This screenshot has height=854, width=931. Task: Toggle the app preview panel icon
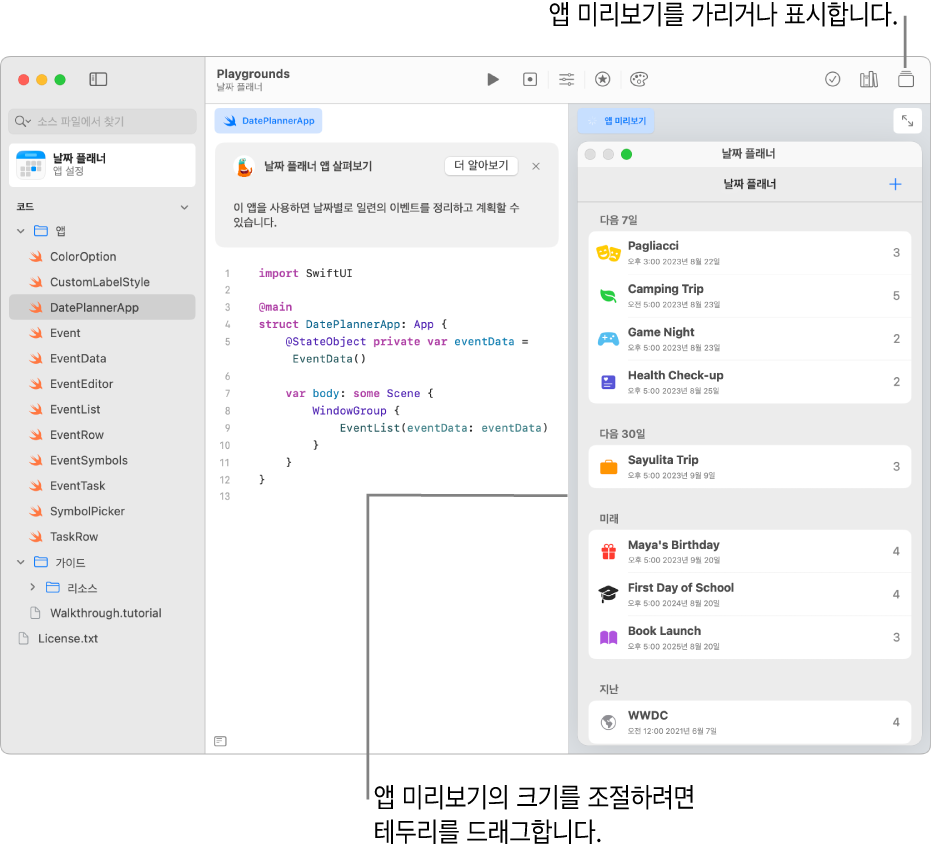[905, 79]
